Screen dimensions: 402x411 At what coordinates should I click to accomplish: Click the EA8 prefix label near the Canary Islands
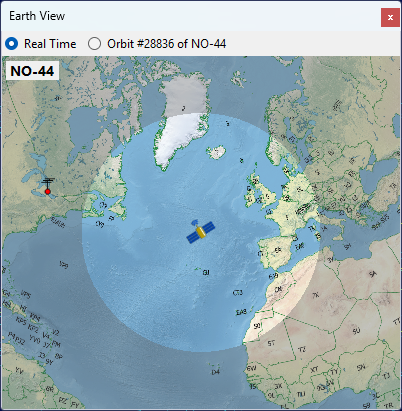pos(241,312)
